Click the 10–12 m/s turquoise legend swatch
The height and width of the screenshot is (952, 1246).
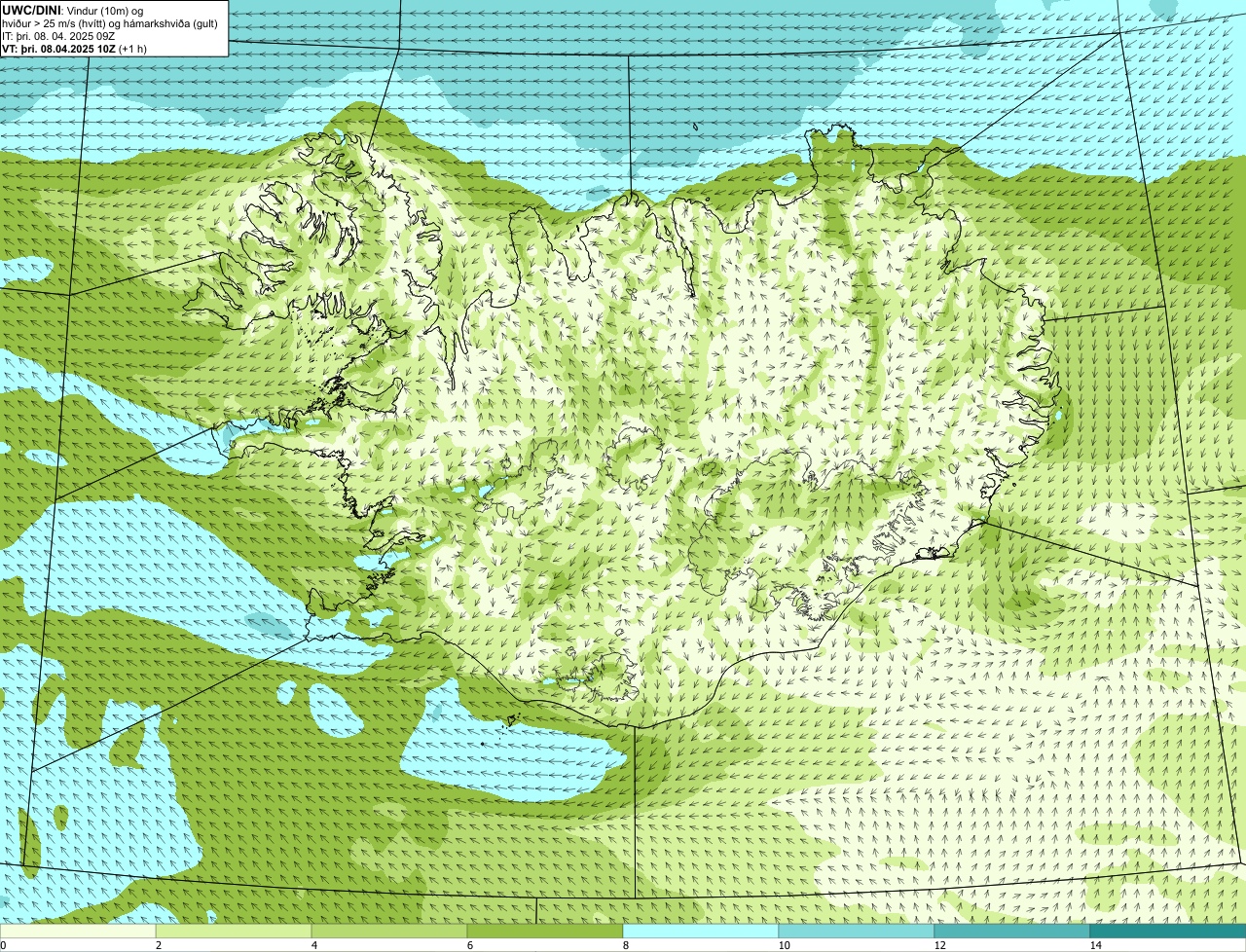(857, 931)
